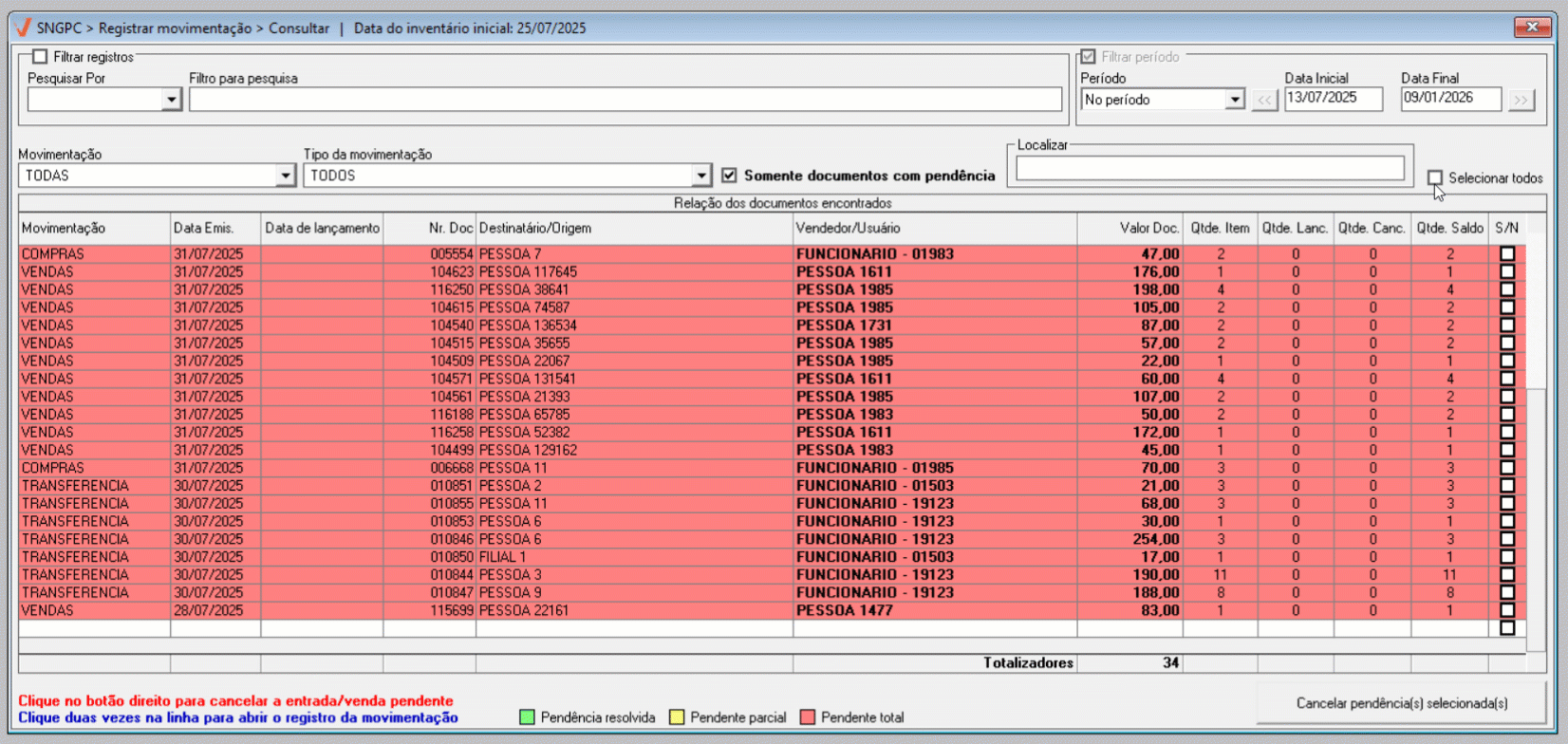Focus the Localizar search field

(x=1210, y=169)
